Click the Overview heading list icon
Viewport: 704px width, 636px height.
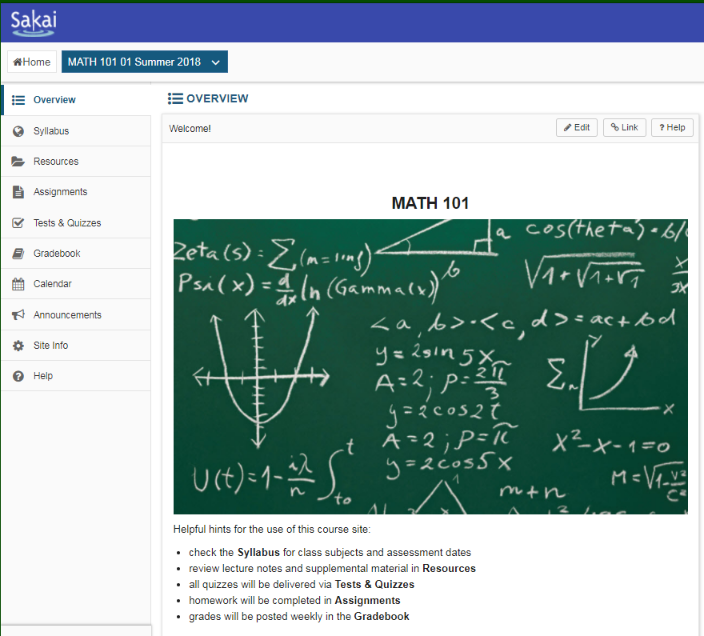[x=175, y=98]
